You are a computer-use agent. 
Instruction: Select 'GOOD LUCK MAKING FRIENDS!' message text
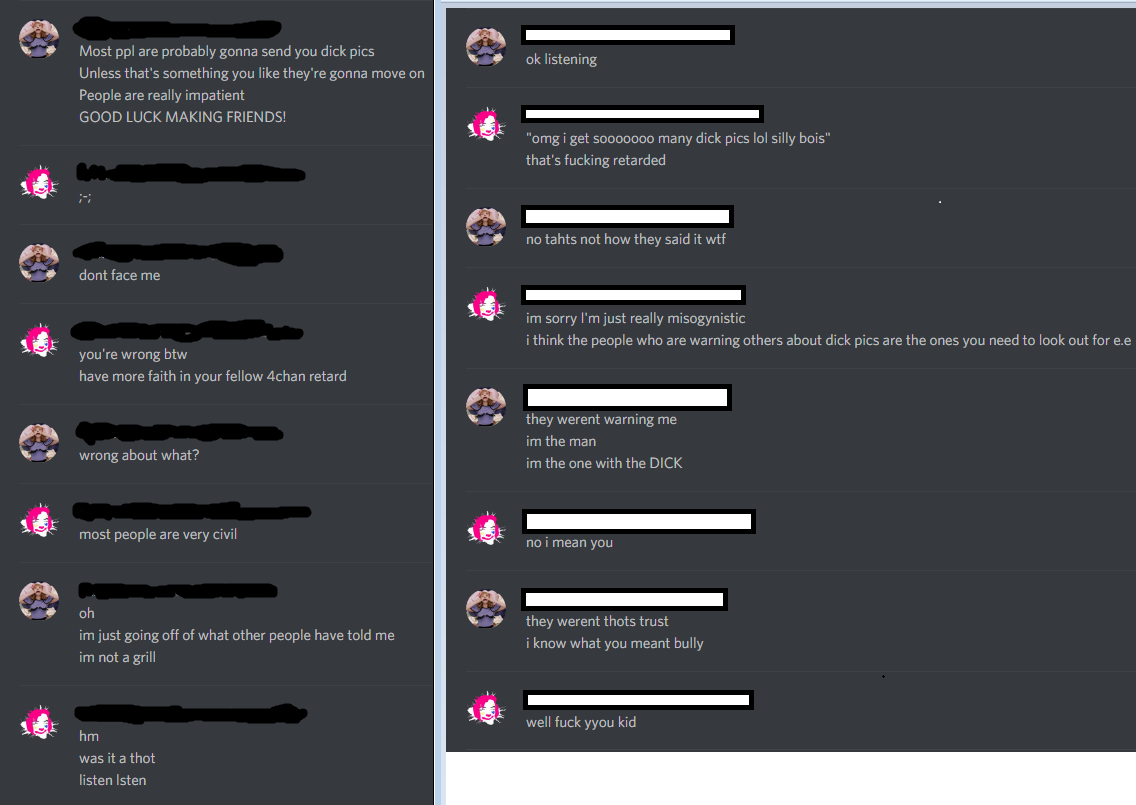[183, 117]
